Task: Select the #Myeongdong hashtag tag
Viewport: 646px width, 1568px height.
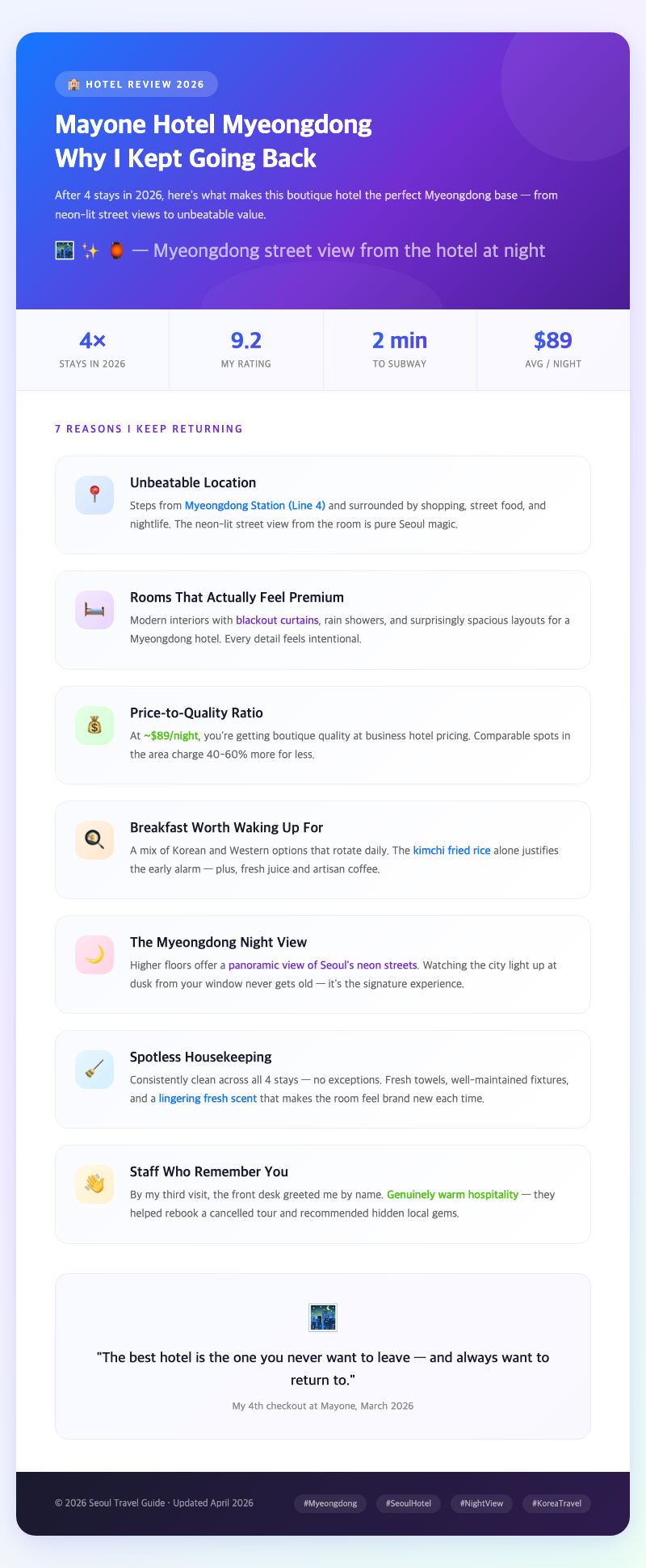Action: [330, 1503]
